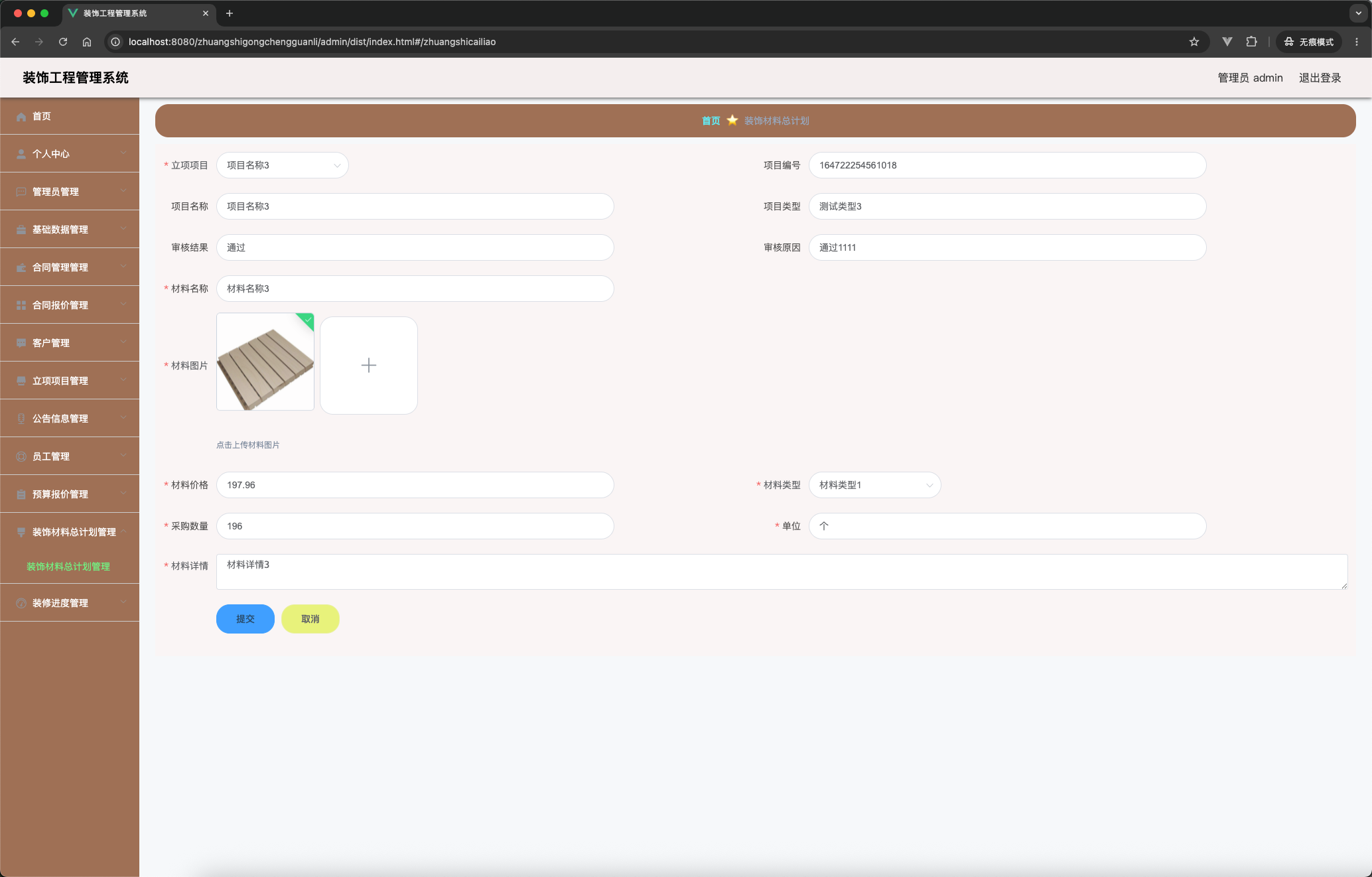
Task: Click the 无痕模式 incognito button
Action: [x=1308, y=42]
